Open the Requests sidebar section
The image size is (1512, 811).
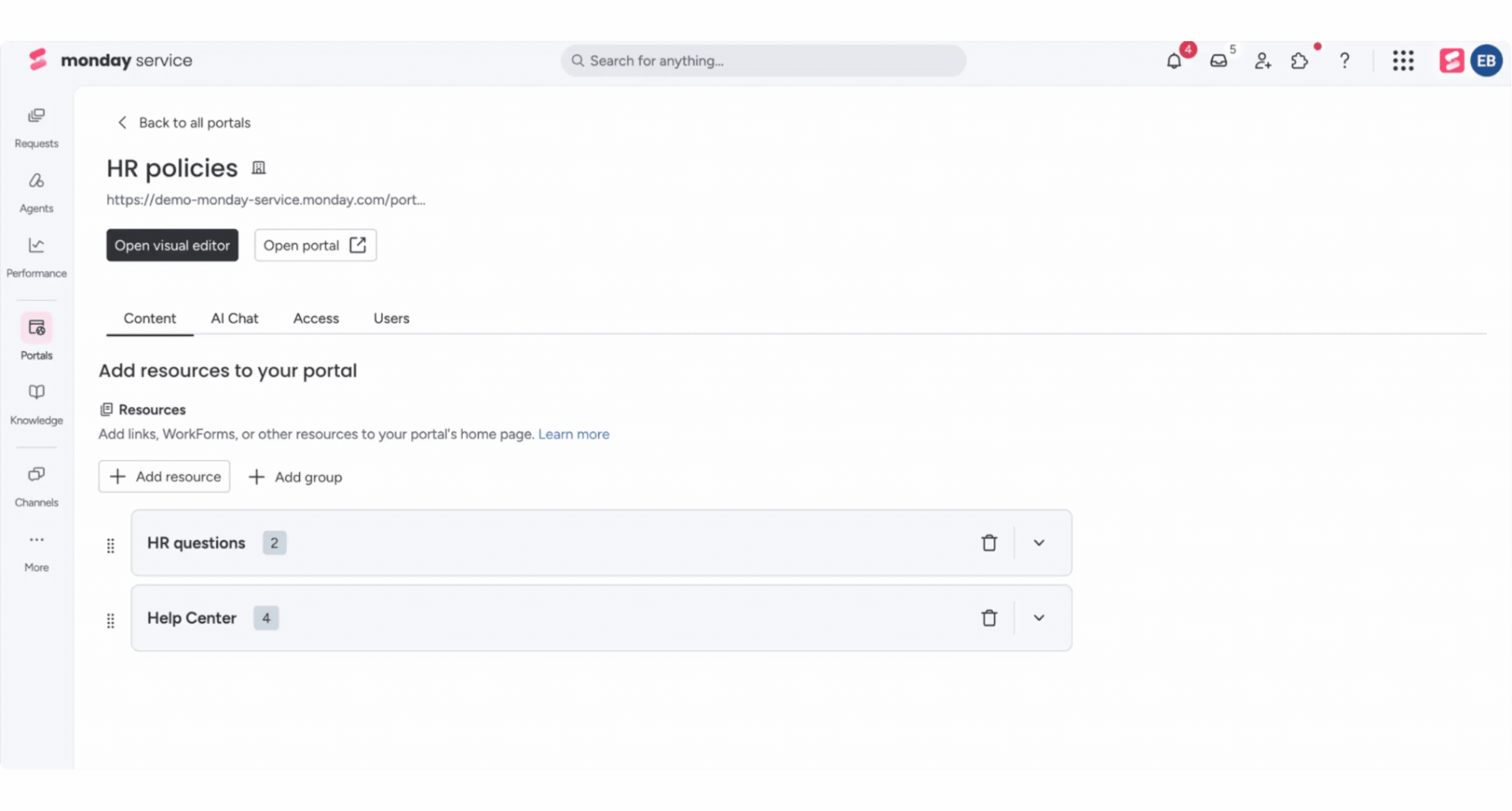(x=37, y=127)
